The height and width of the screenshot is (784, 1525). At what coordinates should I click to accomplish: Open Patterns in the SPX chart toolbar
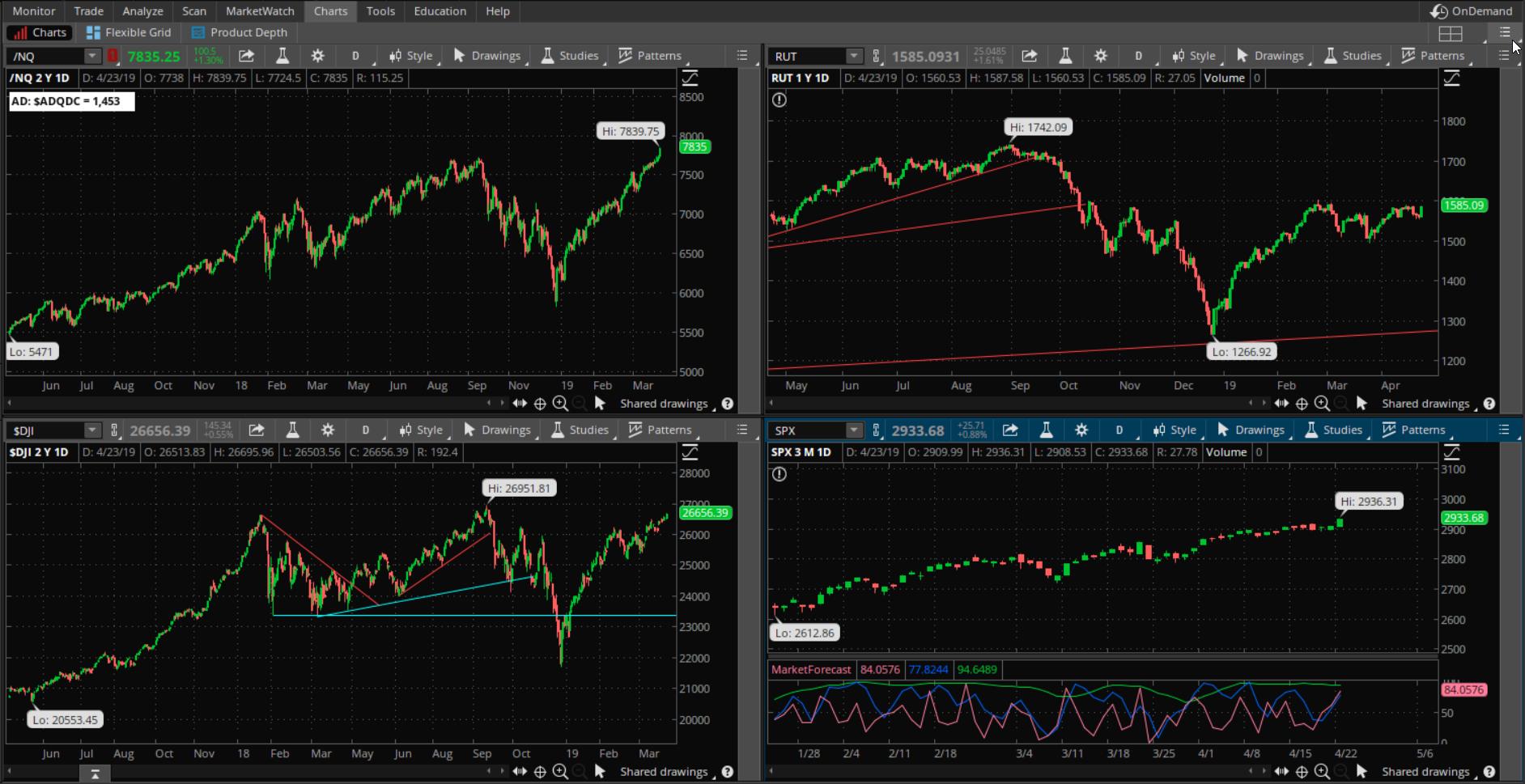1416,430
